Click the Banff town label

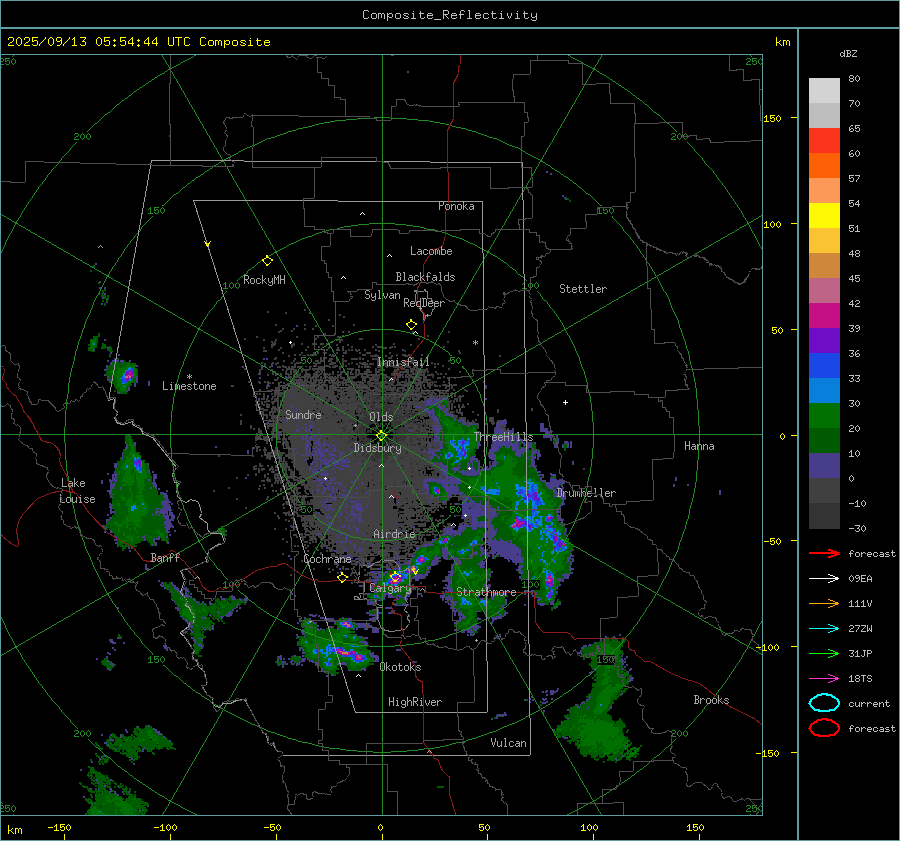click(x=165, y=557)
